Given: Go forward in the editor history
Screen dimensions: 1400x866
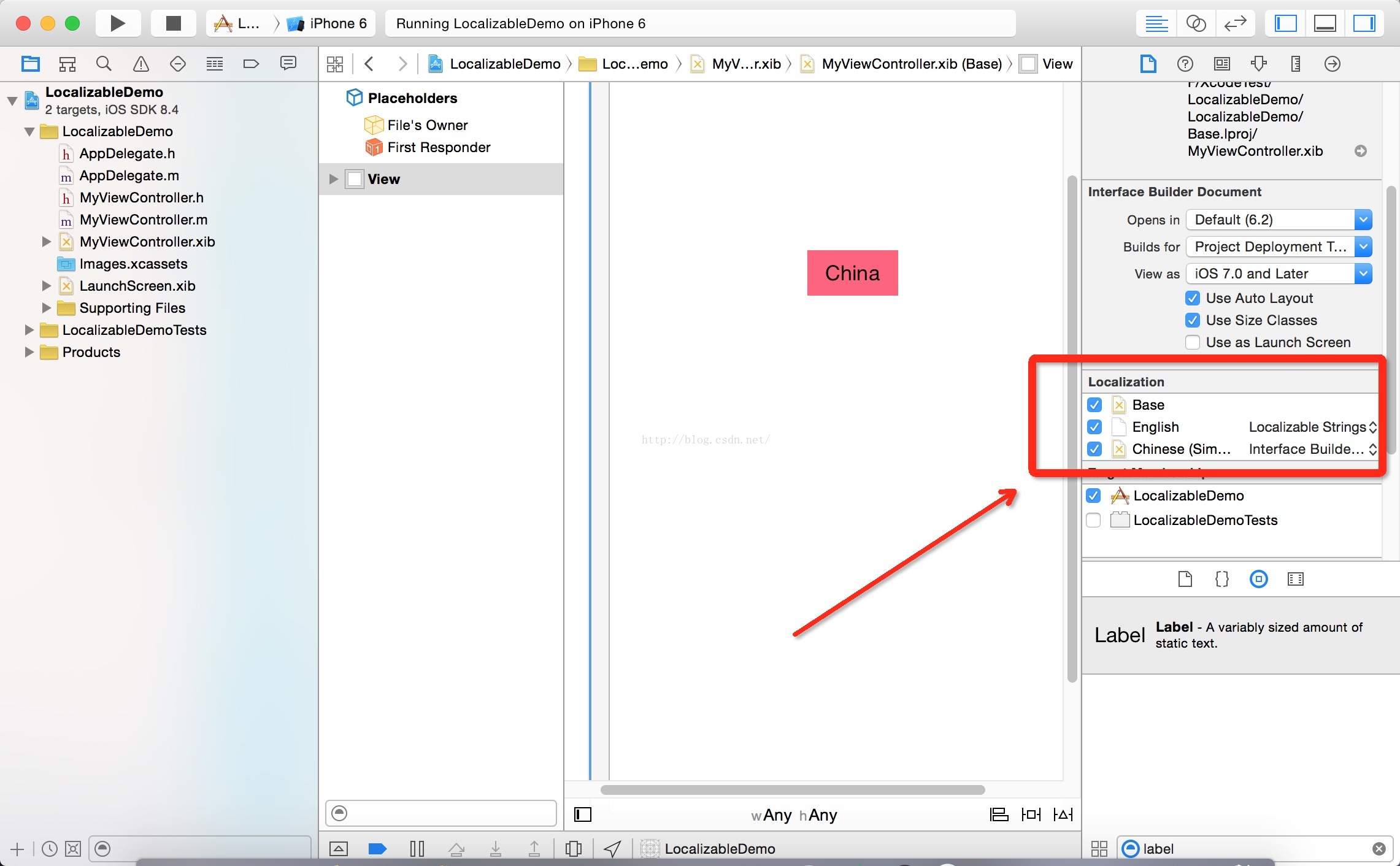Looking at the screenshot, I should [x=402, y=64].
